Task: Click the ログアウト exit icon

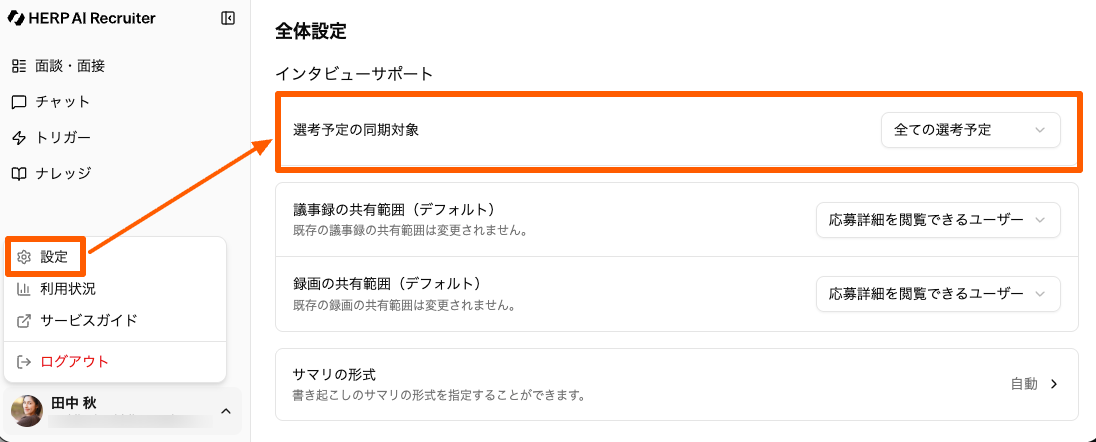Action: pyautogui.click(x=25, y=361)
